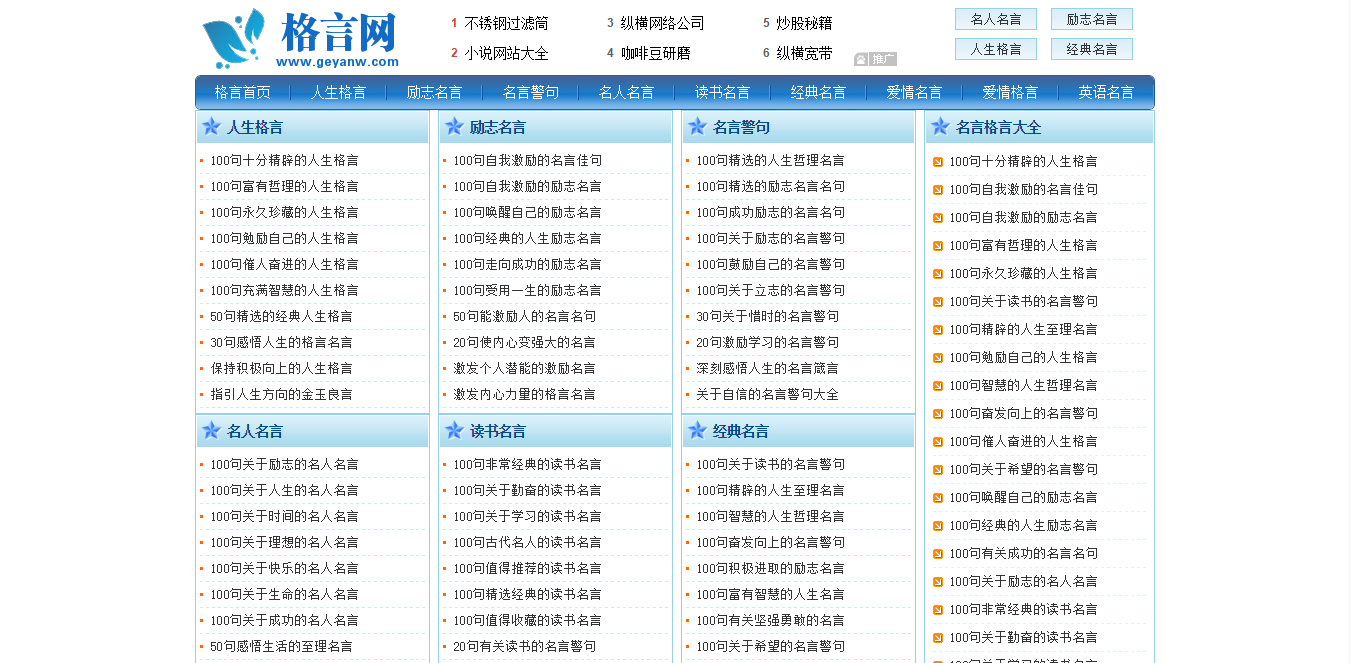Open the 读书名言 section heading
The width and height of the screenshot is (1350, 663).
click(498, 431)
